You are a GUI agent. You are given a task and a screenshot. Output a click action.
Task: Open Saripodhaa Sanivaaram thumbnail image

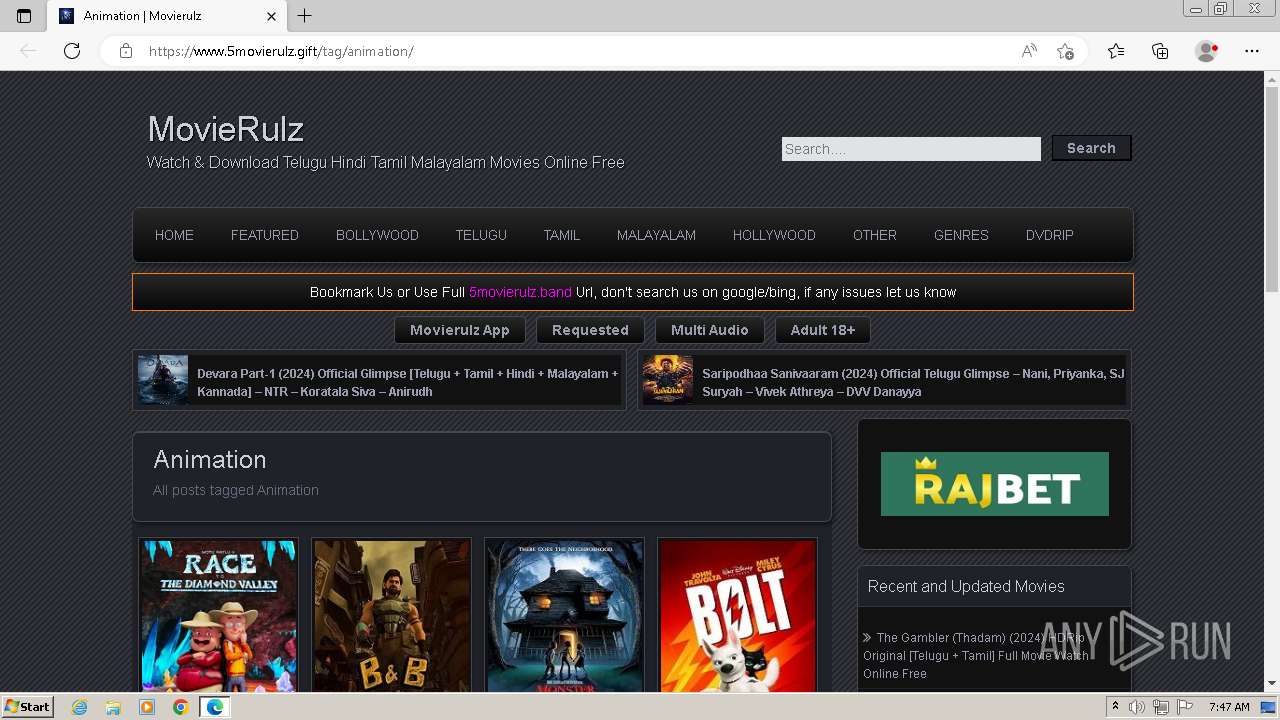coord(668,380)
